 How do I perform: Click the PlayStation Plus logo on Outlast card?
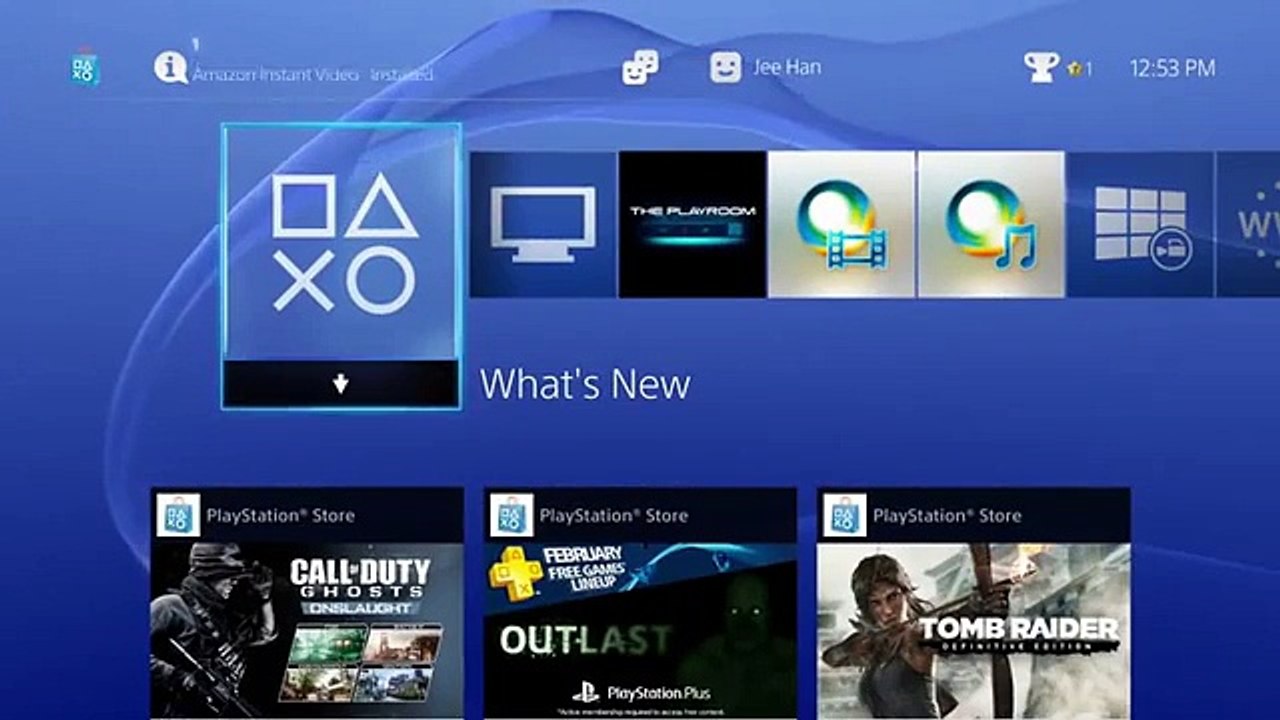point(641,693)
